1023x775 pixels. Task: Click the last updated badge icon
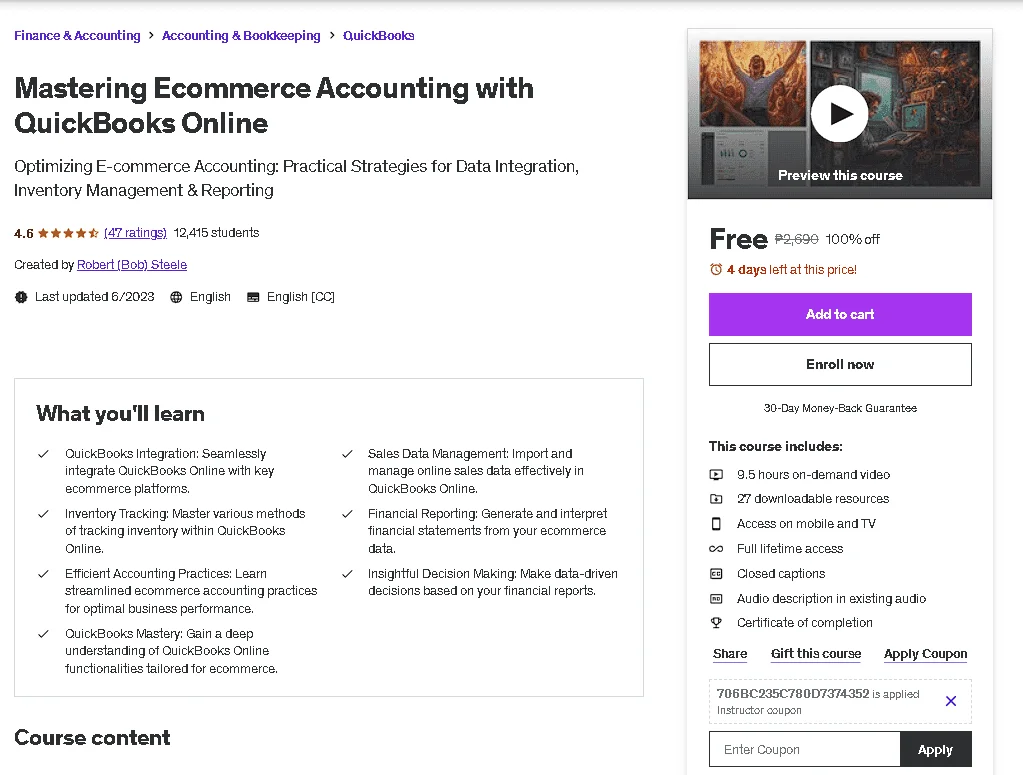tap(21, 297)
